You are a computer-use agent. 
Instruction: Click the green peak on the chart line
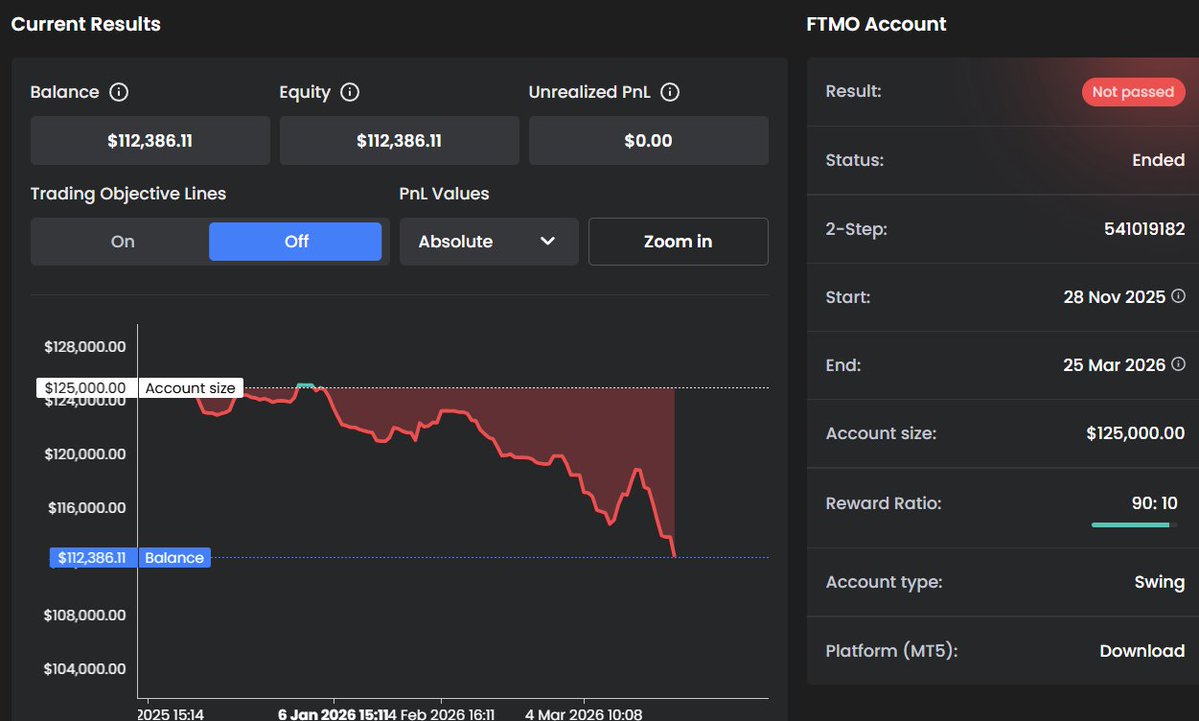[305, 385]
